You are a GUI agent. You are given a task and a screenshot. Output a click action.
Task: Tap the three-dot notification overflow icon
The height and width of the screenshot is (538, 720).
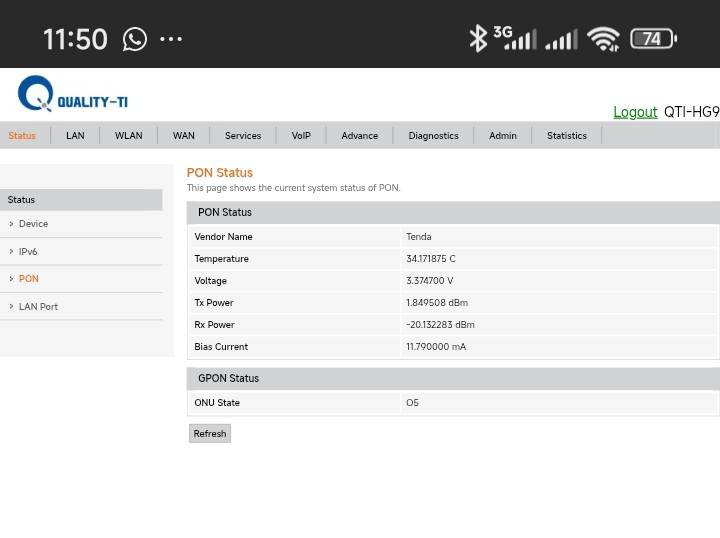coord(171,40)
